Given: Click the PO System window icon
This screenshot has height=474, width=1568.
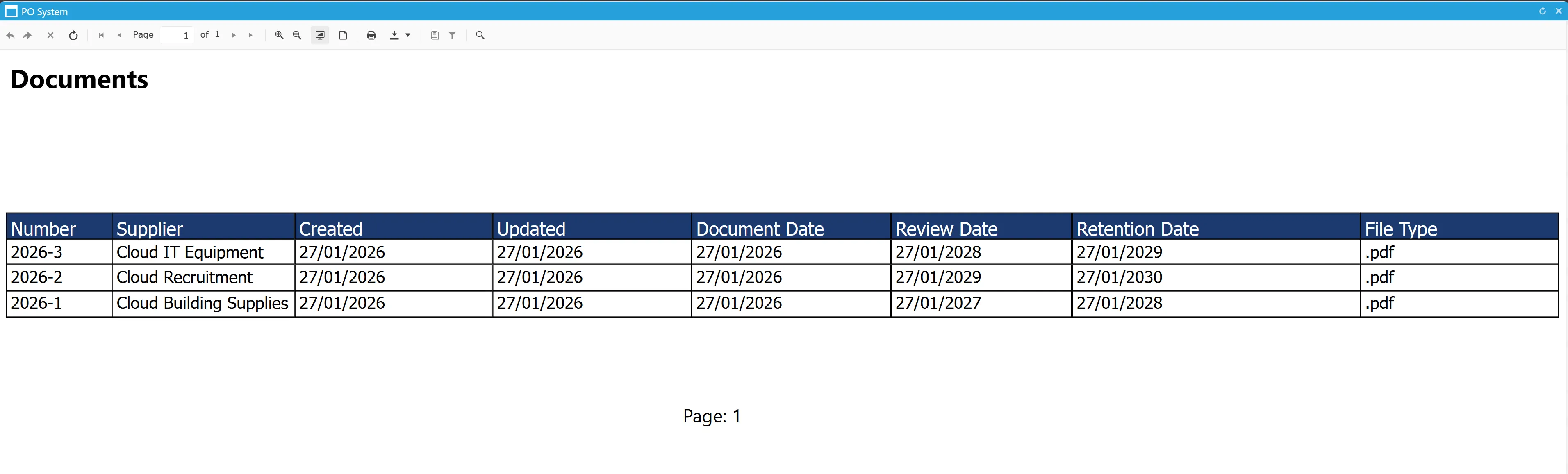Looking at the screenshot, I should click(11, 11).
